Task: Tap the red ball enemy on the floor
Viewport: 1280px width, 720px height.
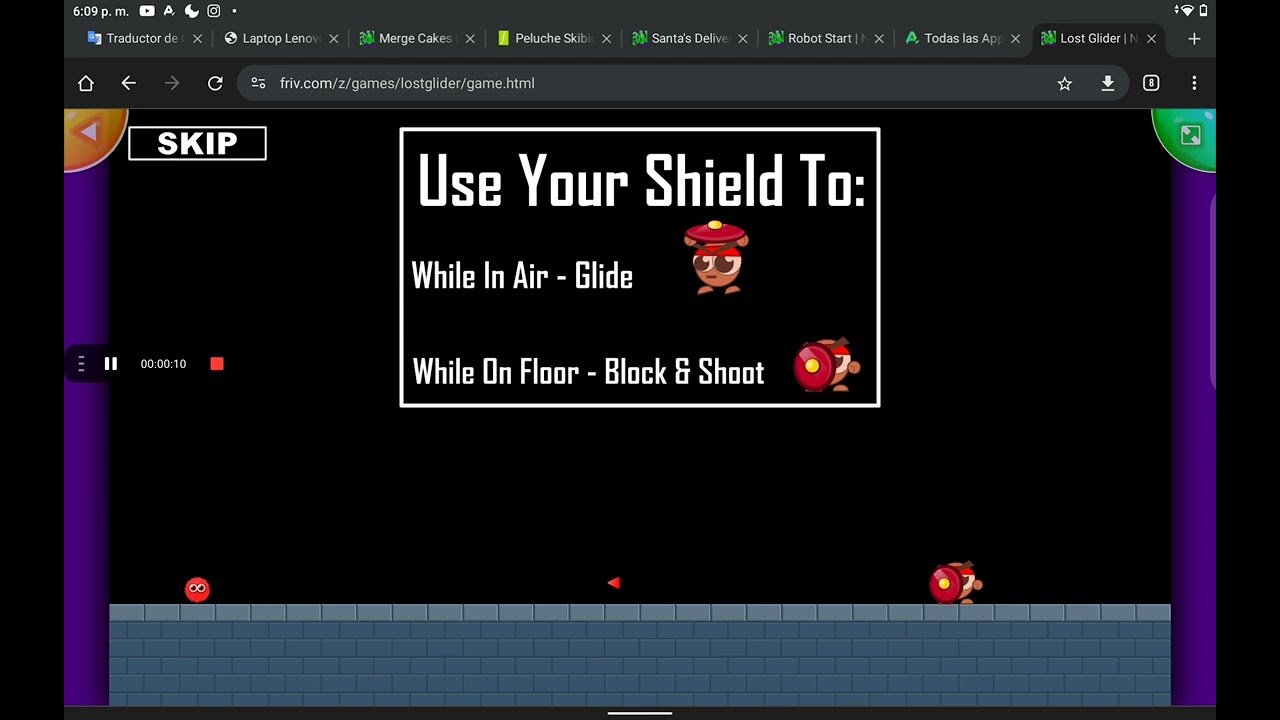Action: (197, 589)
